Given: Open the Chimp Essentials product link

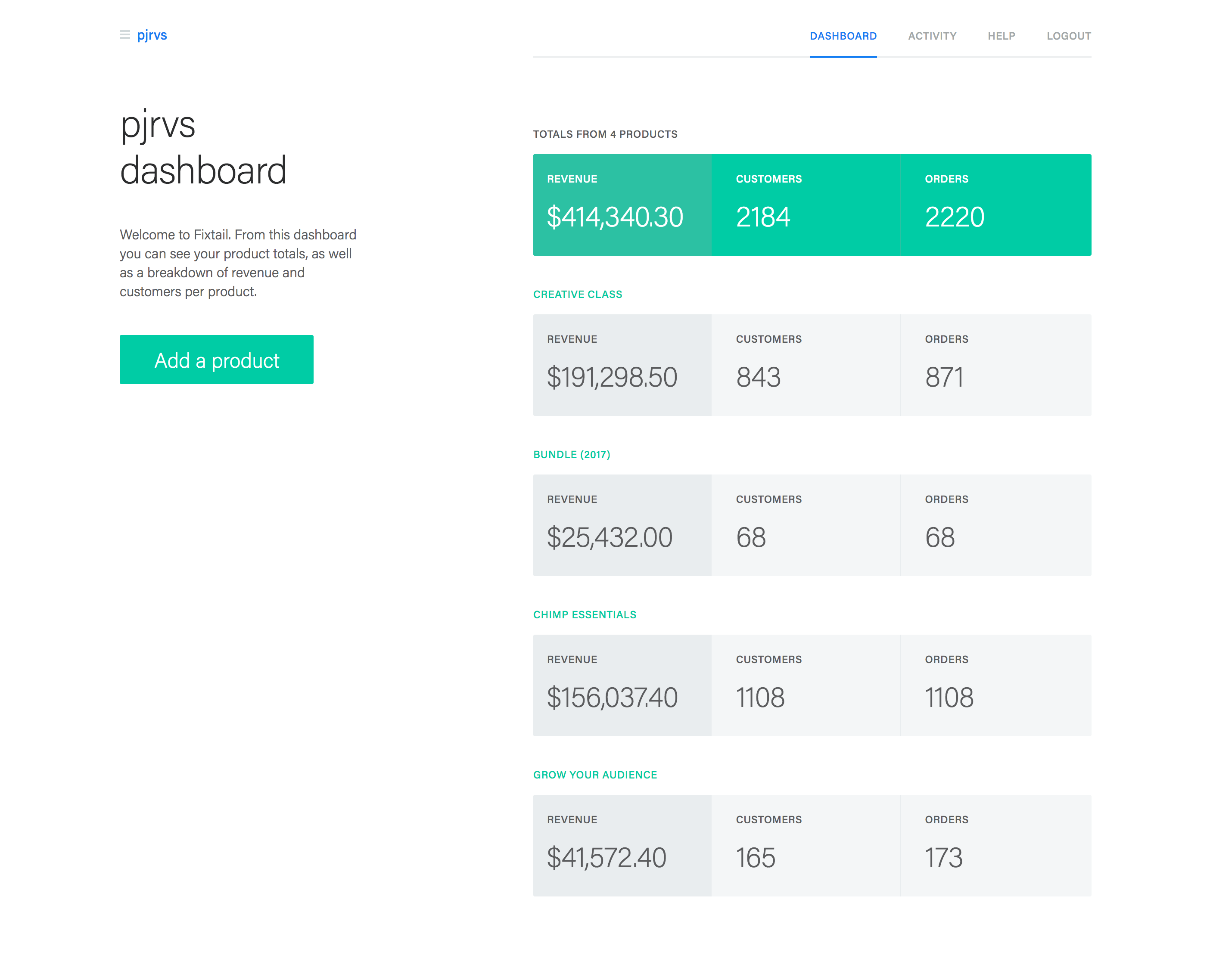Looking at the screenshot, I should pos(585,615).
